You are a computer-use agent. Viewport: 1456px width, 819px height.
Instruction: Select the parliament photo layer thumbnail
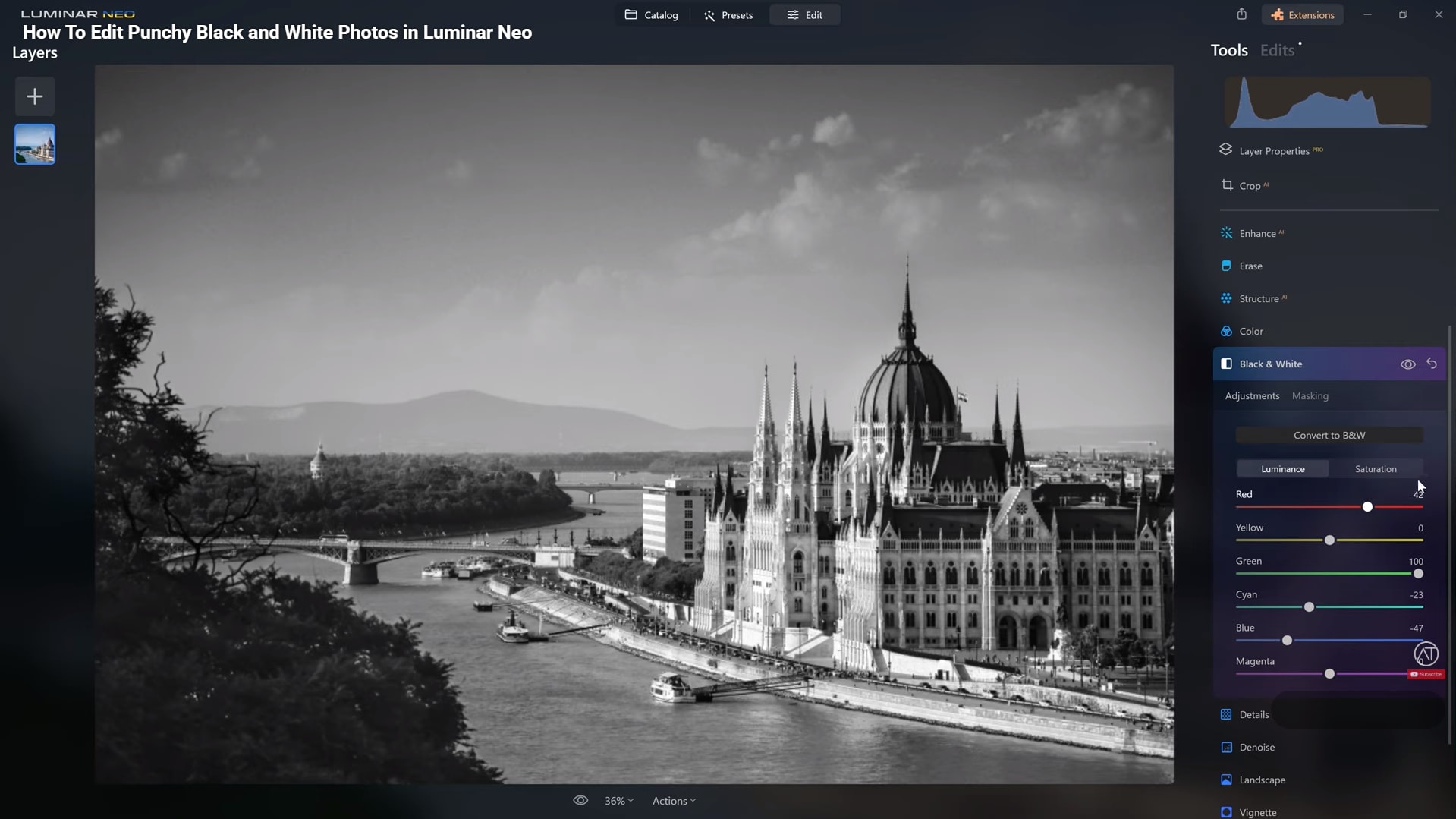coord(35,144)
